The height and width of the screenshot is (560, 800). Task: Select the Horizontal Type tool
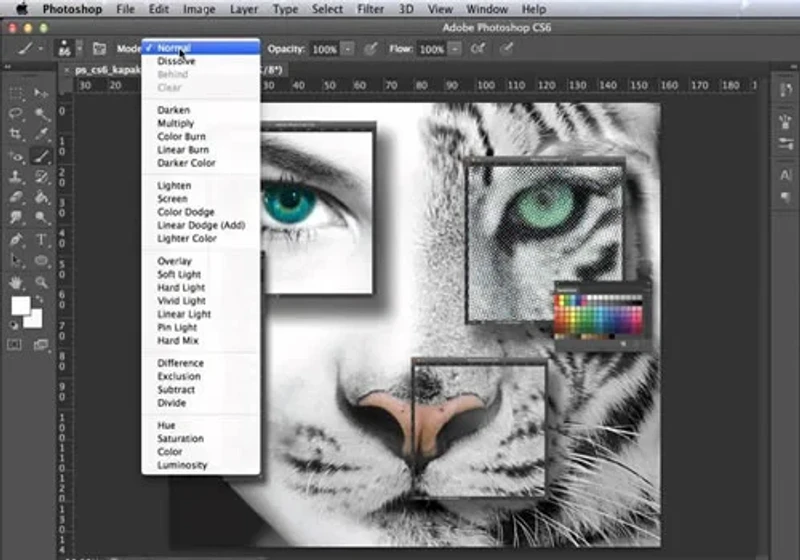(41, 239)
